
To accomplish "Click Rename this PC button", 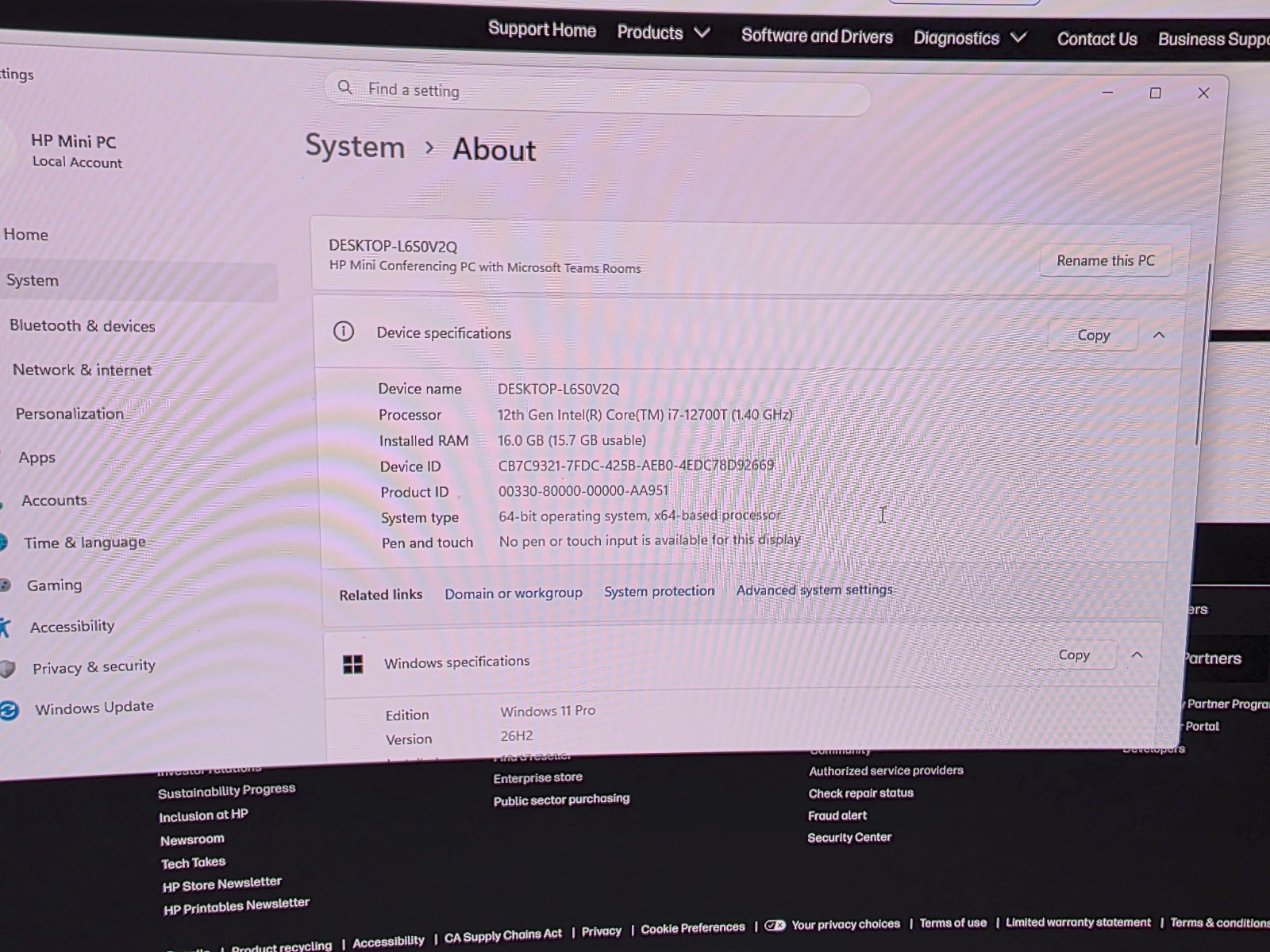I will click(x=1106, y=260).
